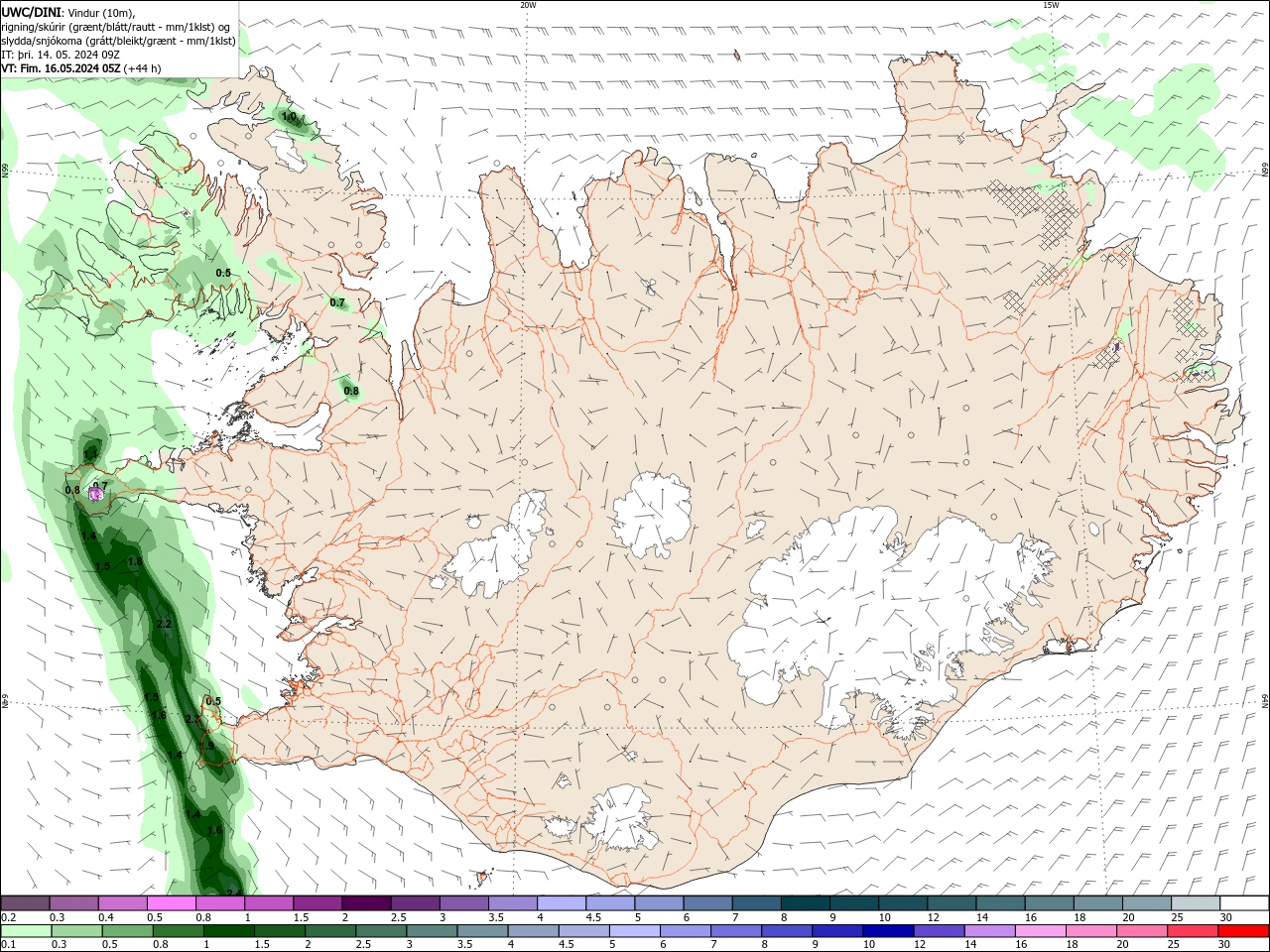Click the white 30 swatch in the purple-teal legend row
Screen dimensions: 1270x952
[1244, 903]
